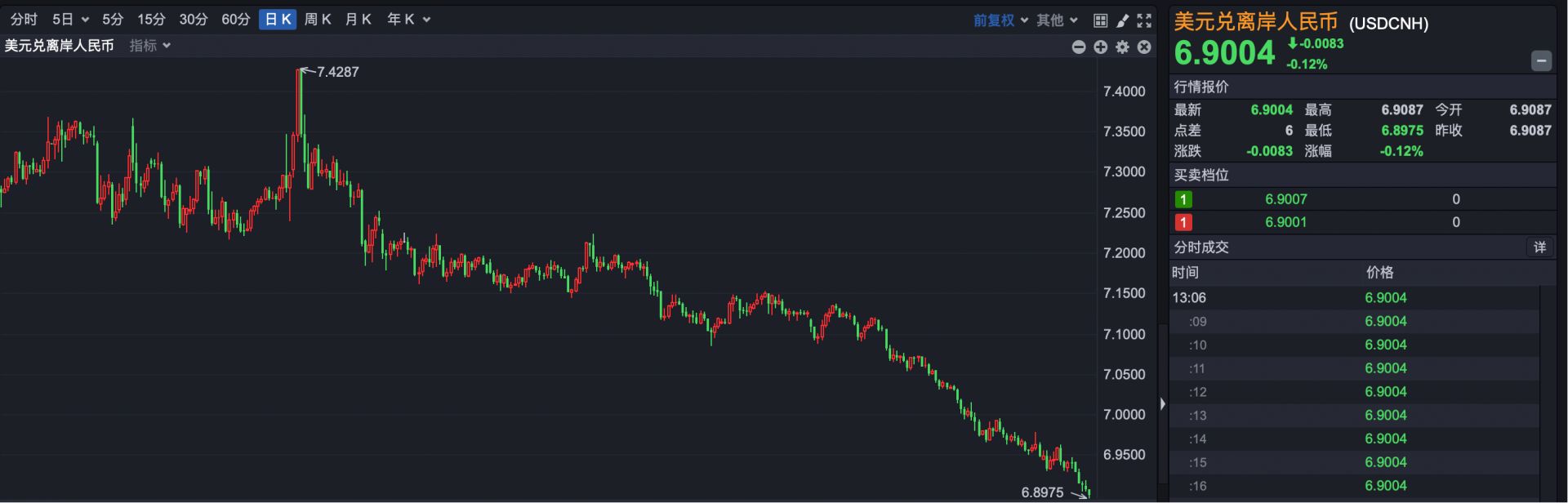Select the drawing brush tool
The image size is (1568, 503).
(1122, 20)
